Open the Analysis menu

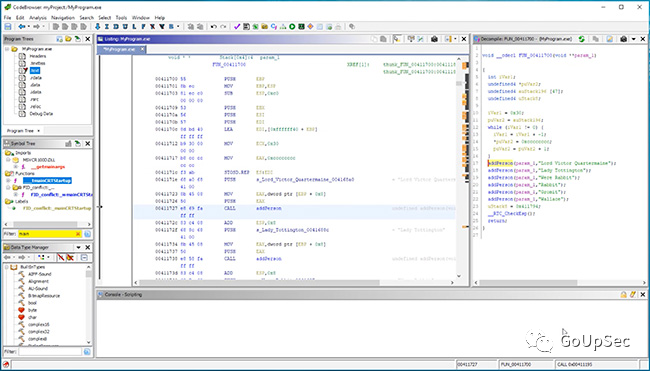[x=38, y=18]
